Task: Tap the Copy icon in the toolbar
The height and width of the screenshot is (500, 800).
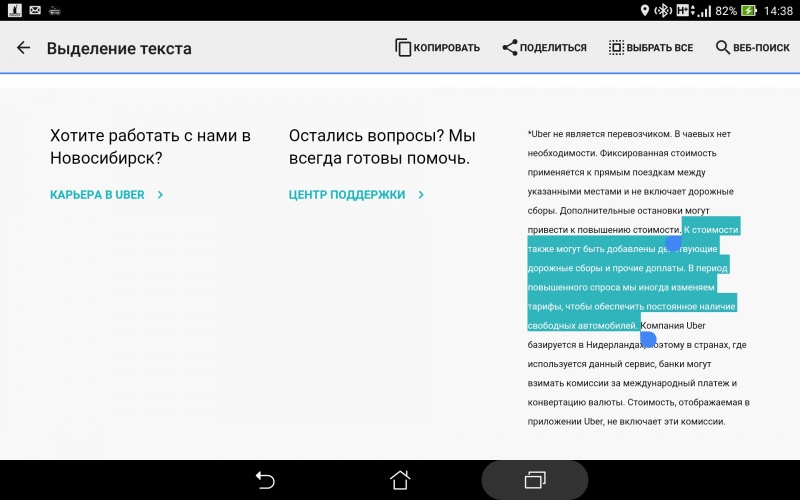Action: point(403,48)
